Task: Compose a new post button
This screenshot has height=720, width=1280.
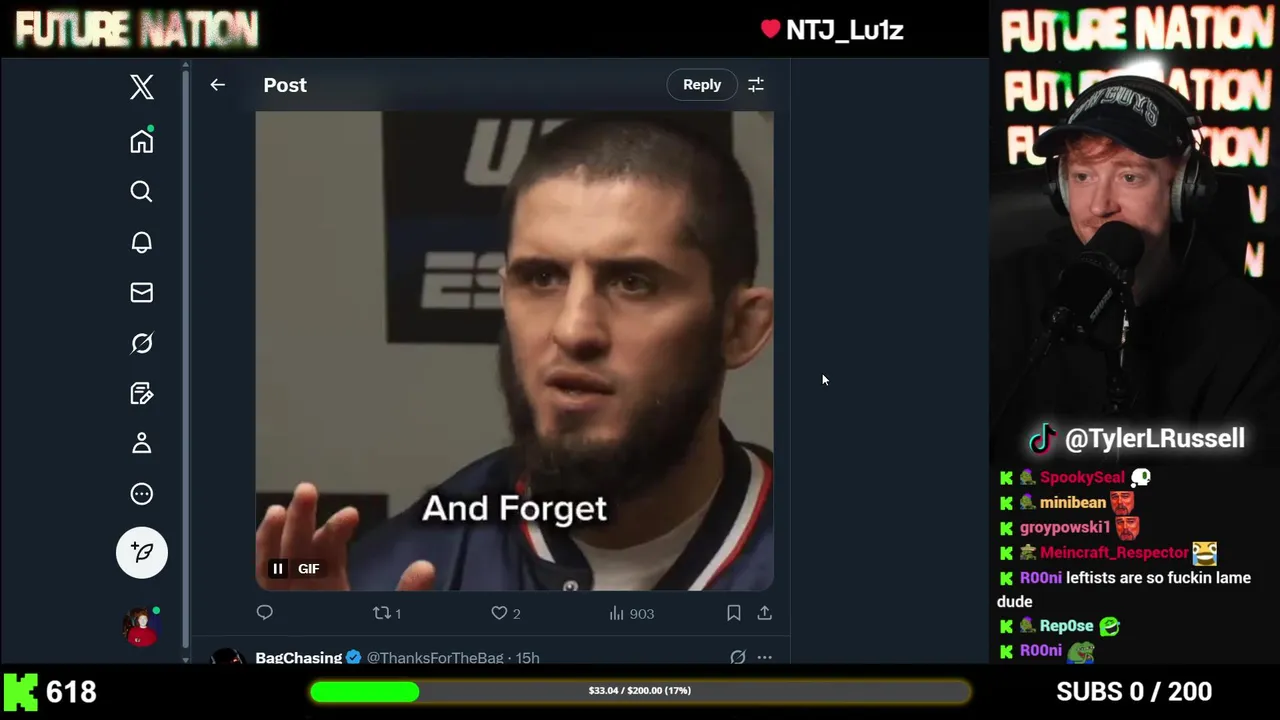Action: [142, 552]
